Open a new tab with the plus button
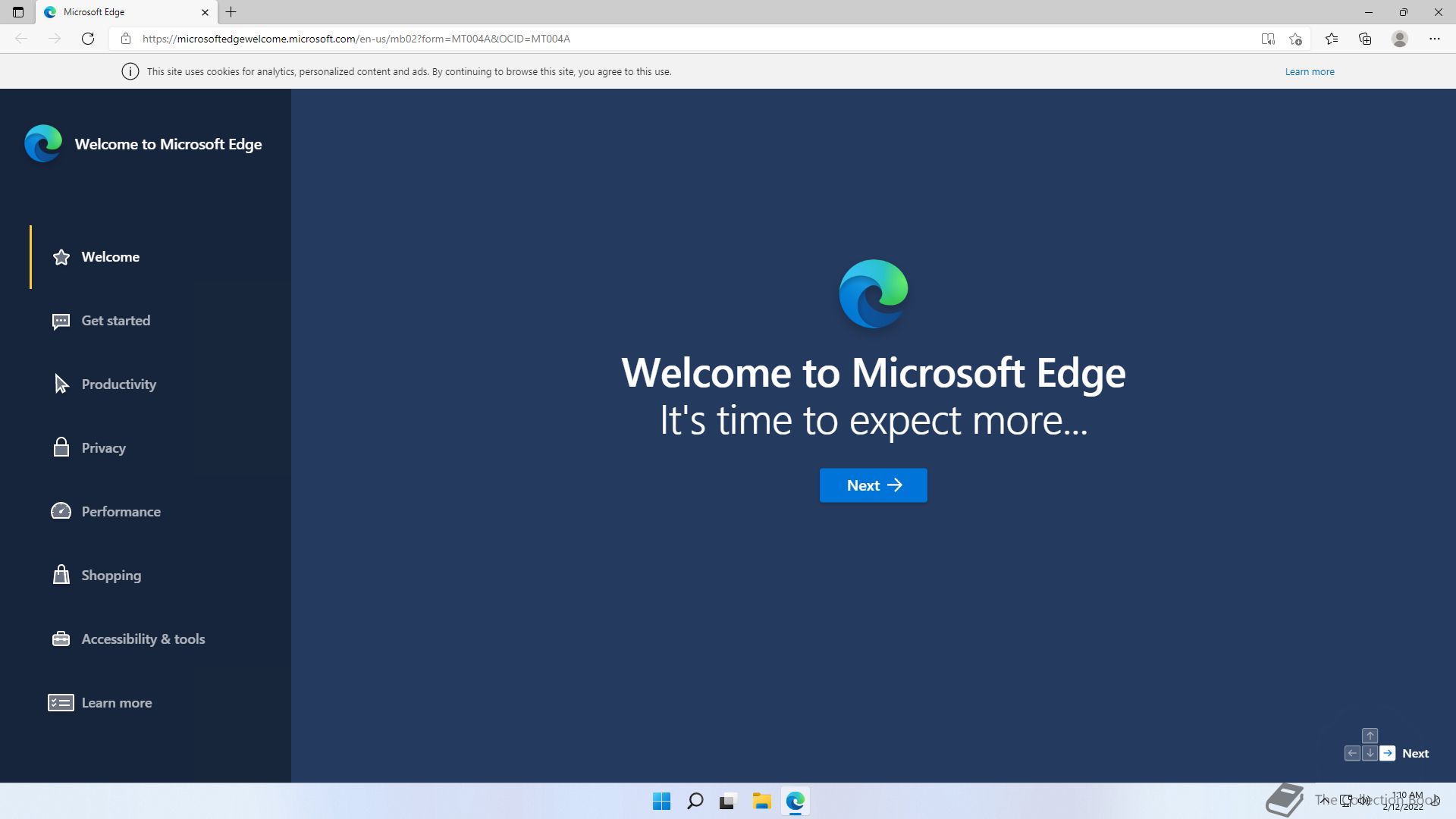This screenshot has width=1456, height=819. pyautogui.click(x=231, y=12)
